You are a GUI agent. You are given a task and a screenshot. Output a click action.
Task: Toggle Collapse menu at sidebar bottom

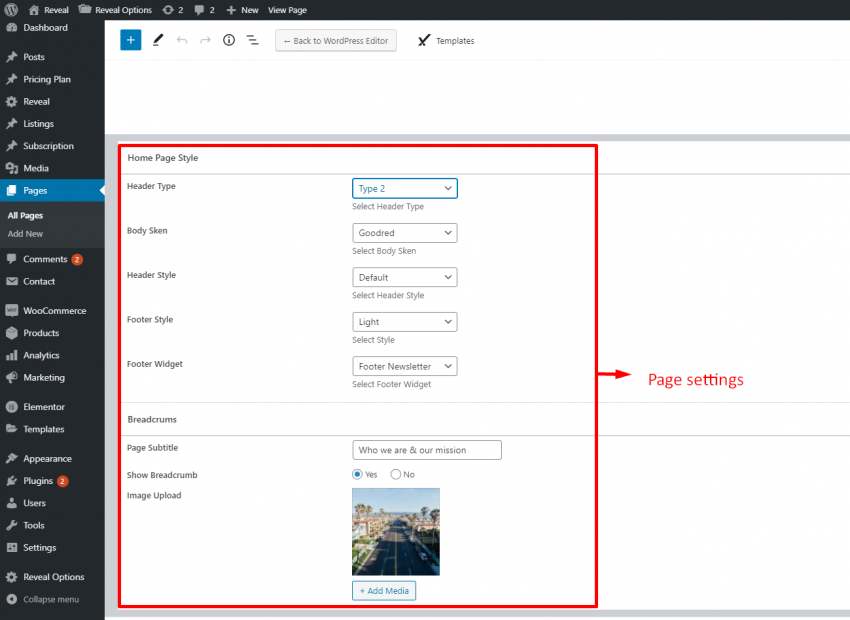click(45, 599)
